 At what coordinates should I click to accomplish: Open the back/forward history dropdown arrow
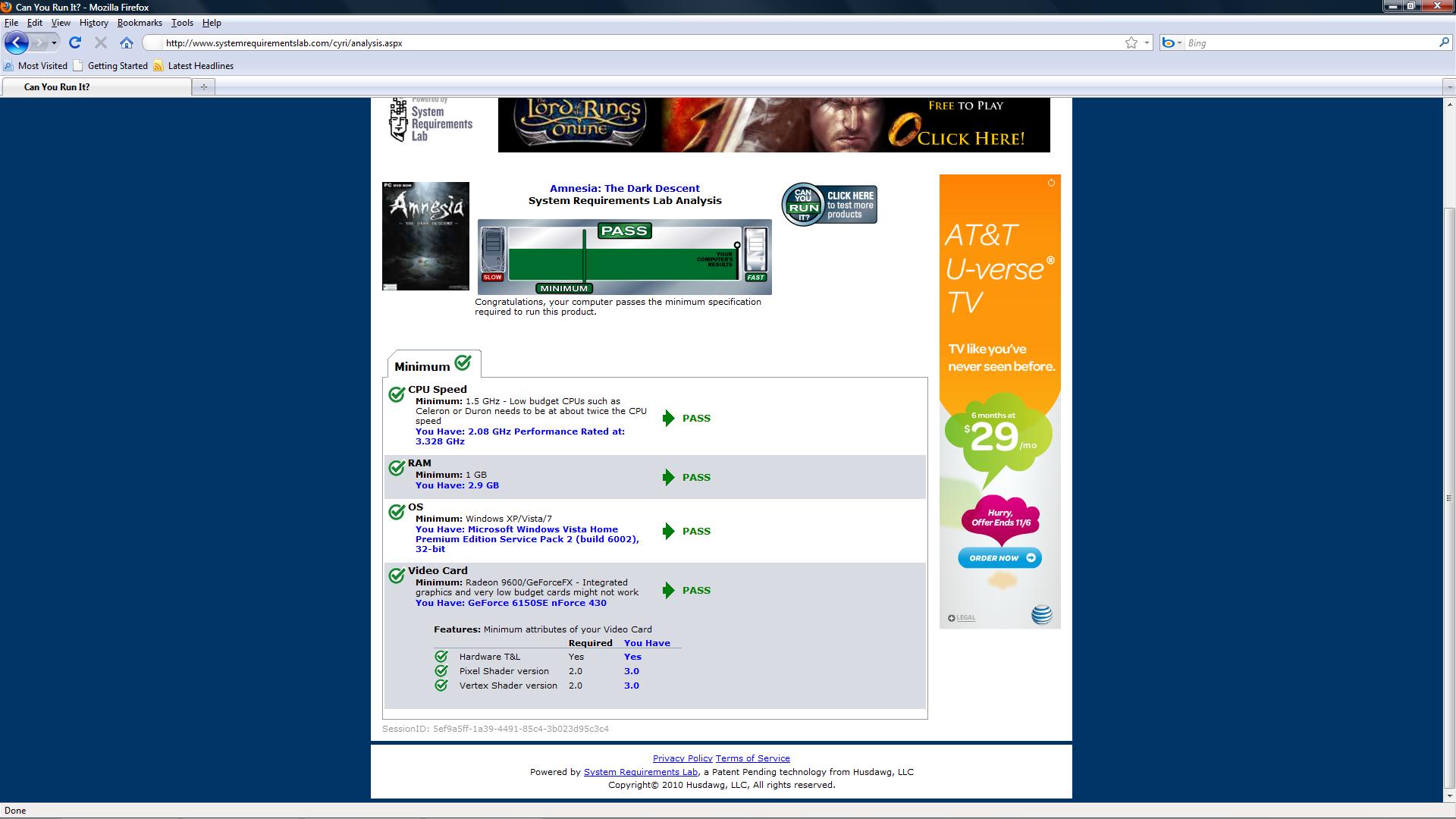[54, 43]
